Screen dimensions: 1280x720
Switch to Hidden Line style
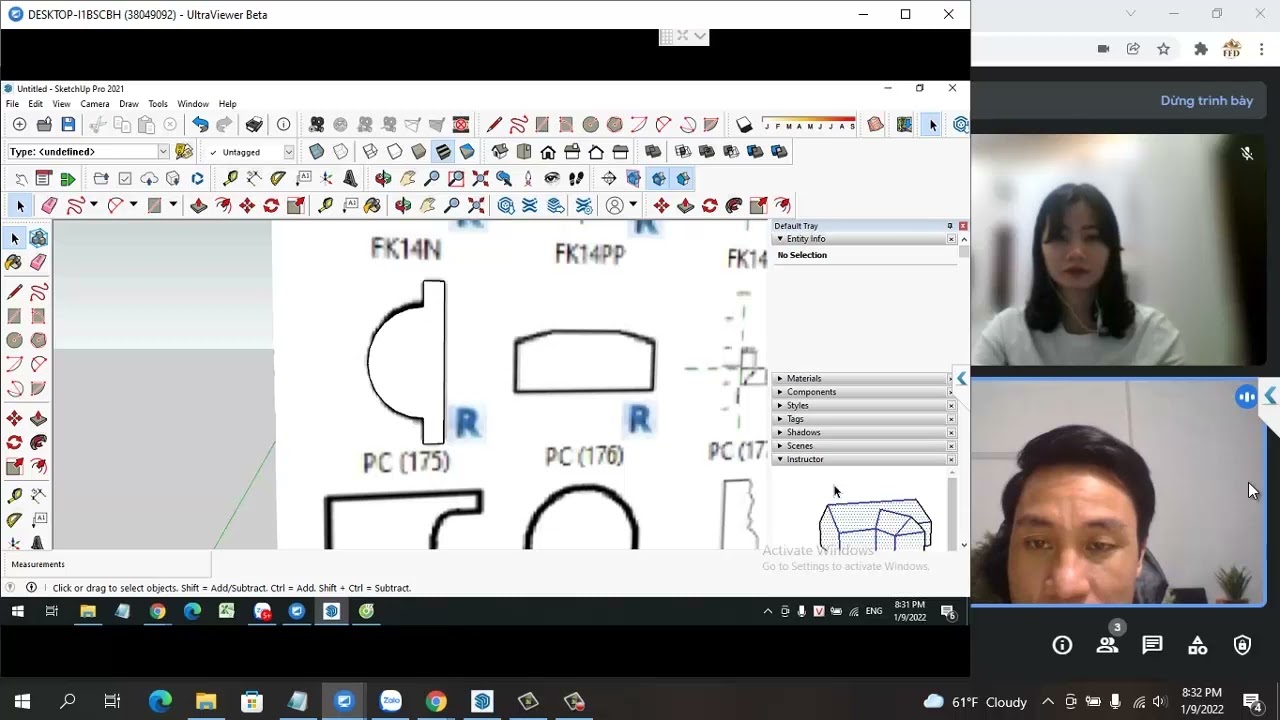[x=394, y=152]
